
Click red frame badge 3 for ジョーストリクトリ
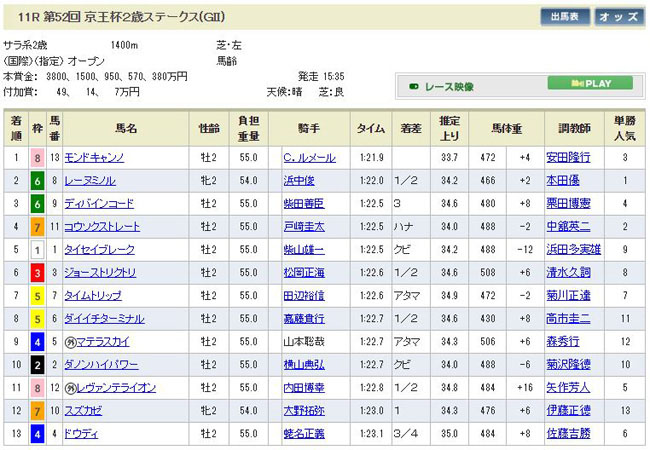point(39,272)
